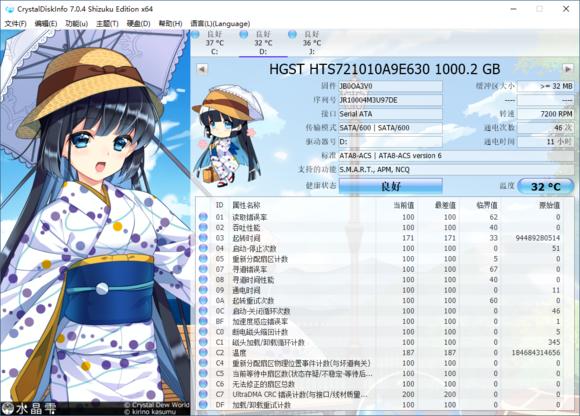Screen dimensions: 580x416
Task: Open the 主题(T) menu
Action: point(107,24)
